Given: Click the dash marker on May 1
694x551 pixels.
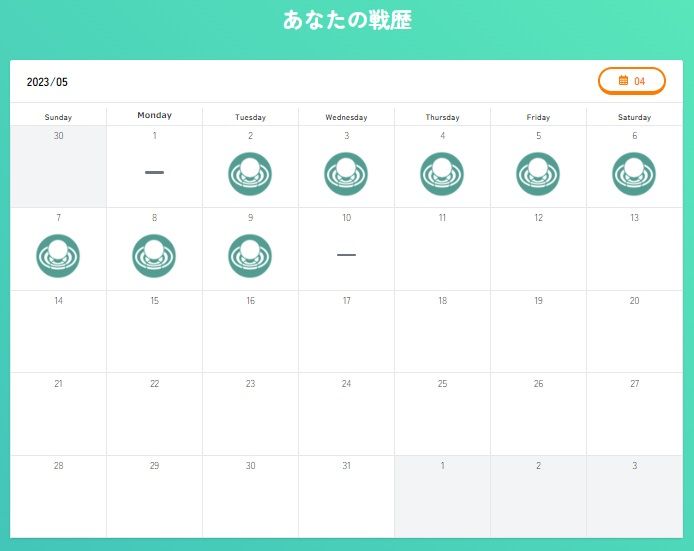Looking at the screenshot, I should click(154, 173).
